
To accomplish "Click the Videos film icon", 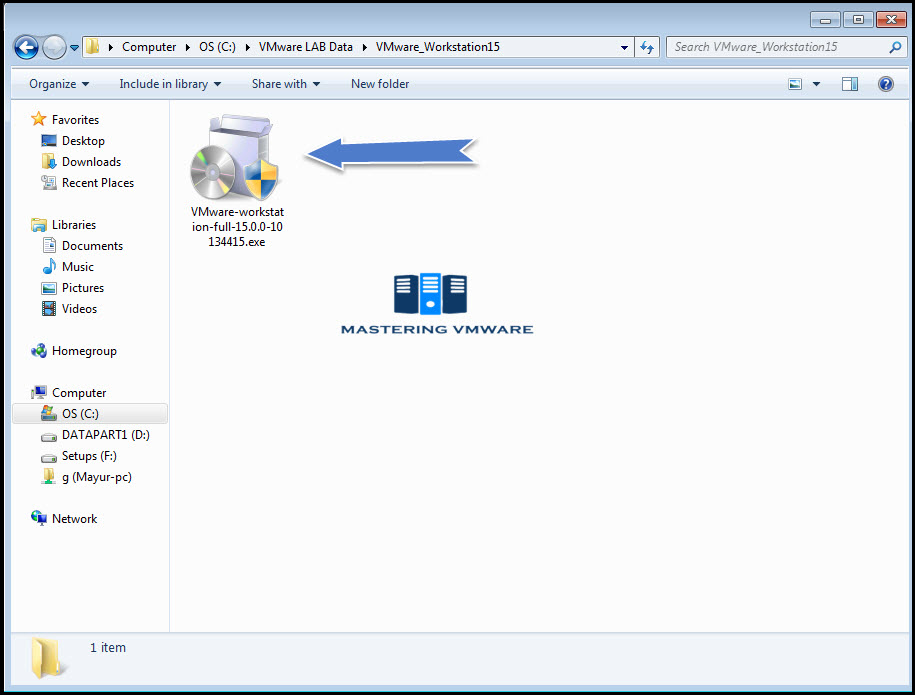I will [49, 309].
